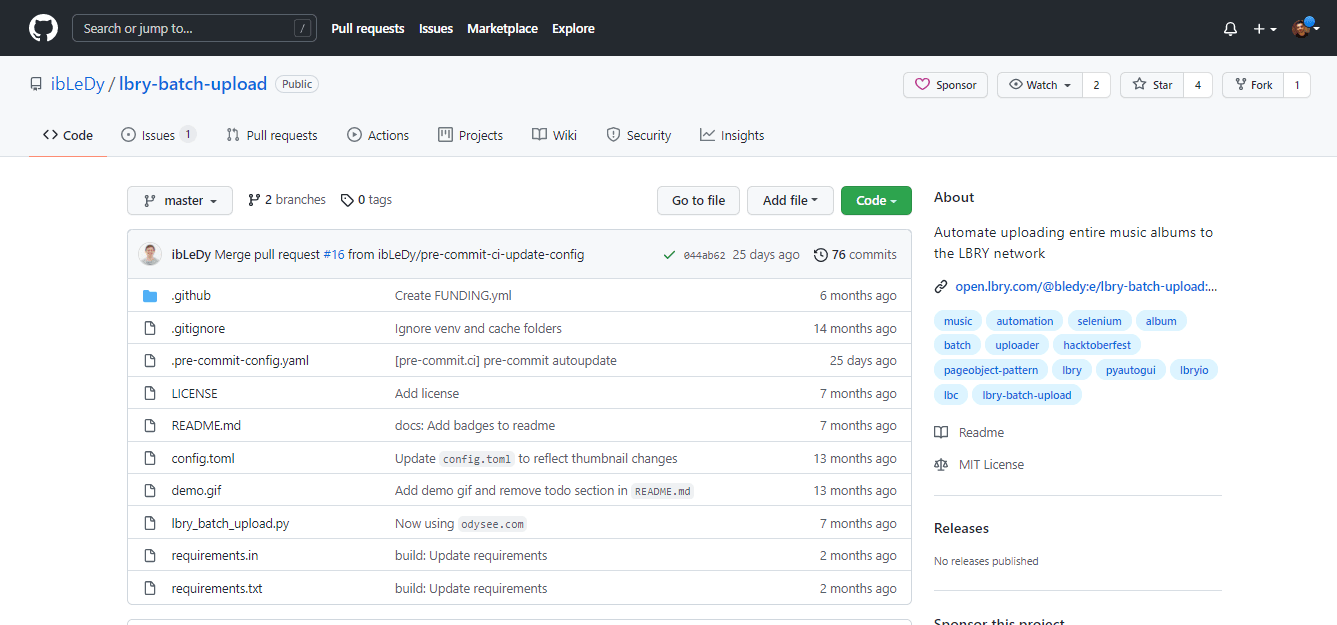The height and width of the screenshot is (625, 1337).
Task: Click the 2 branches link
Action: [287, 200]
